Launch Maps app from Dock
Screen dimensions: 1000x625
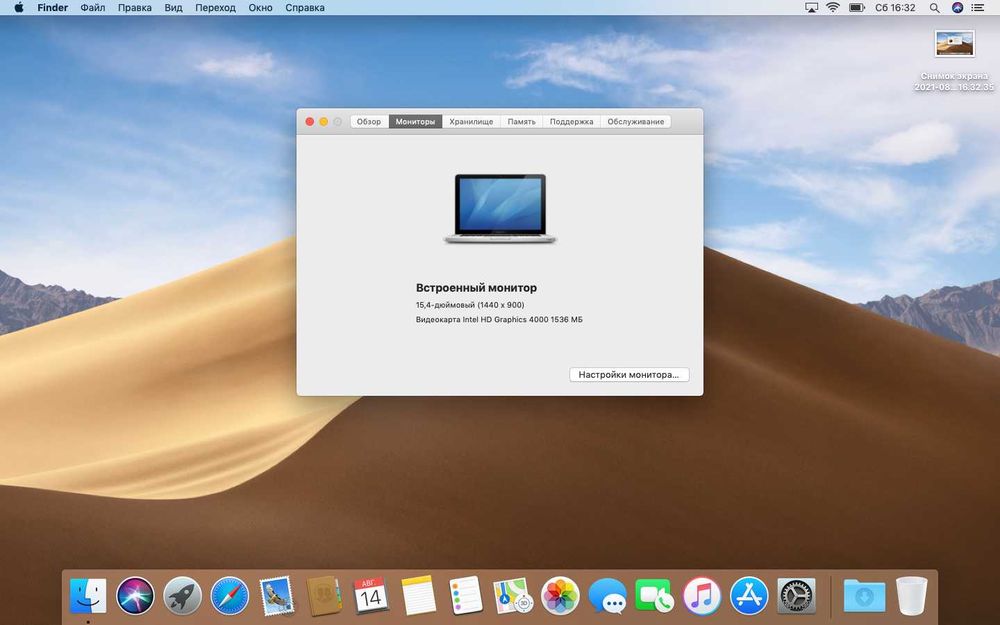pyautogui.click(x=513, y=596)
